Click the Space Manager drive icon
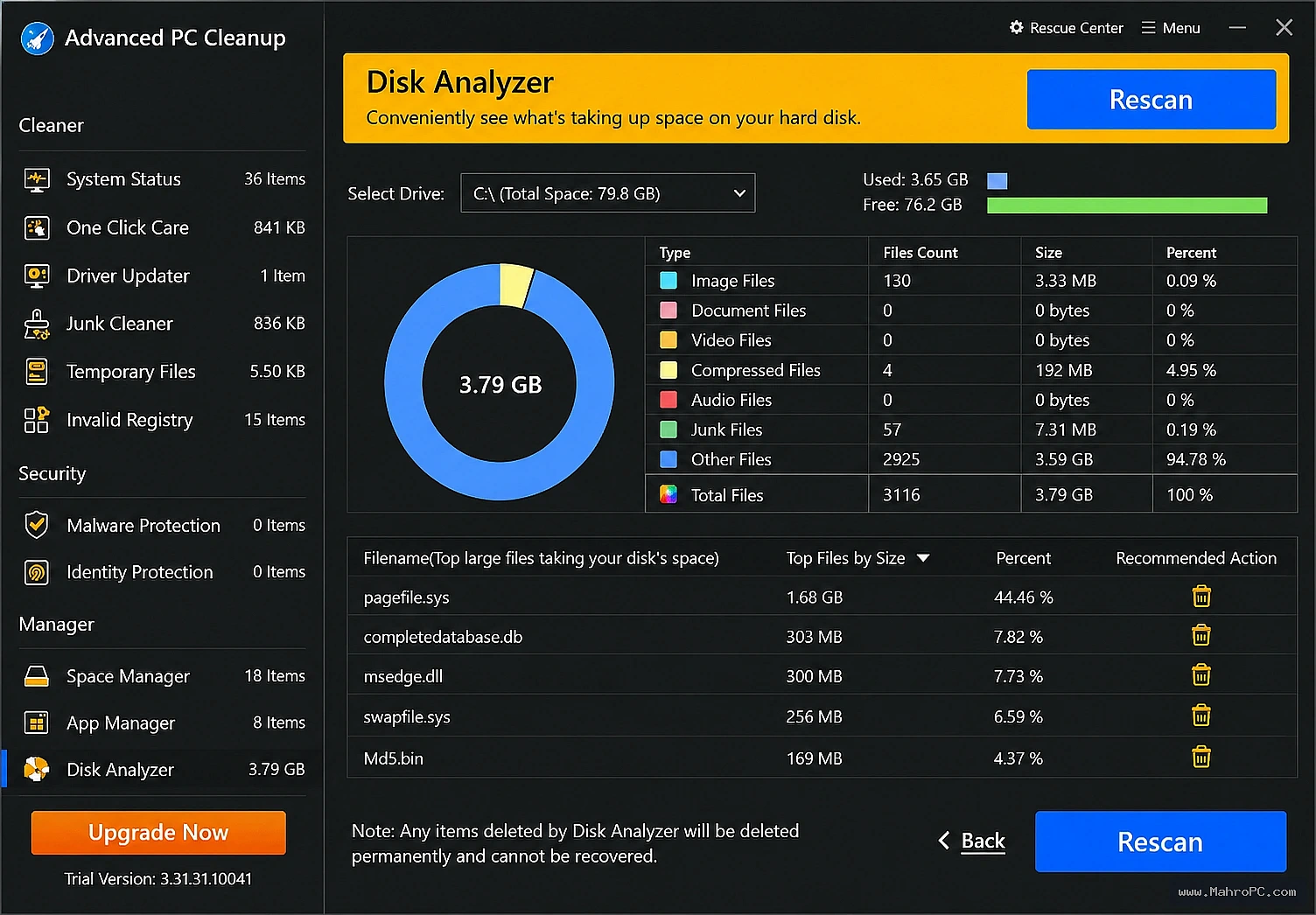 tap(37, 676)
